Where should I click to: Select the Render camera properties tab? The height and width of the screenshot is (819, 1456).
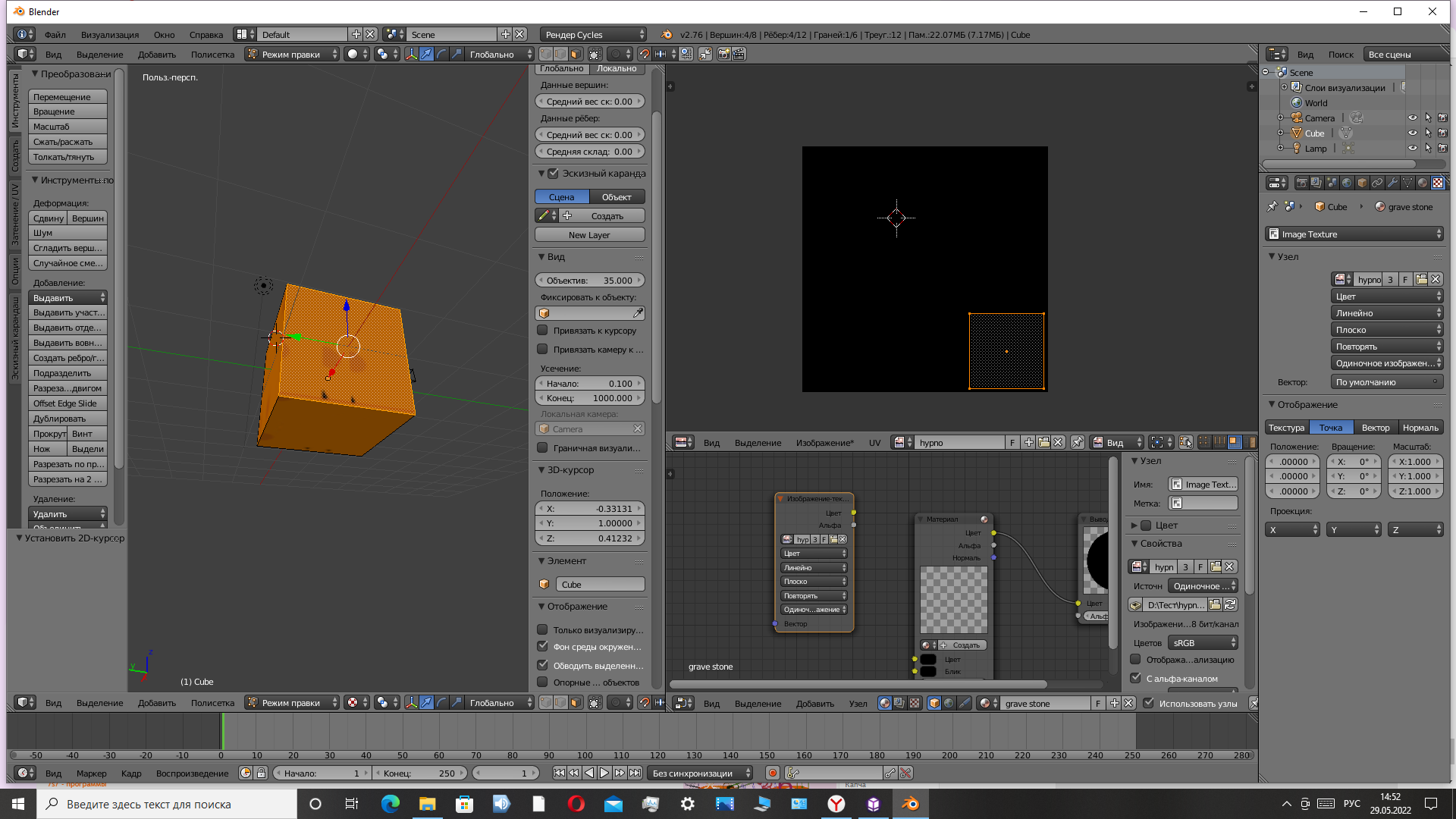pos(1302,183)
